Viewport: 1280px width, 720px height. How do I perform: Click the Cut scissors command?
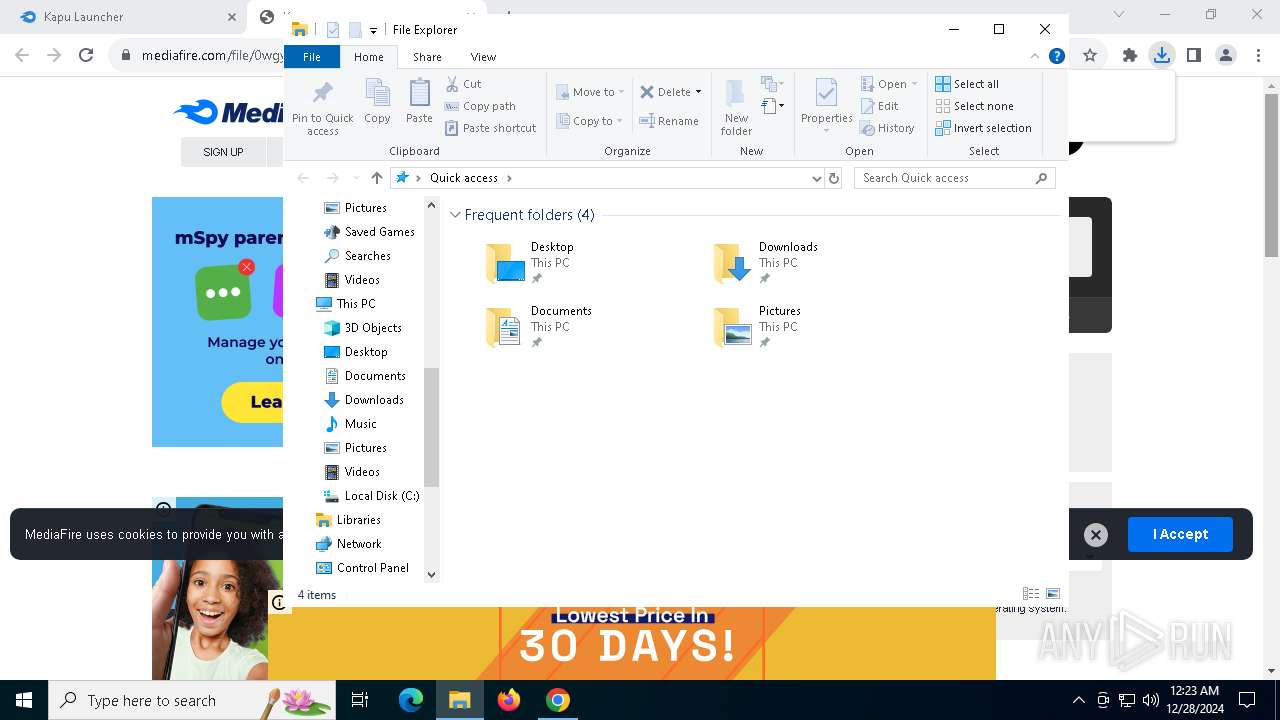(x=463, y=84)
